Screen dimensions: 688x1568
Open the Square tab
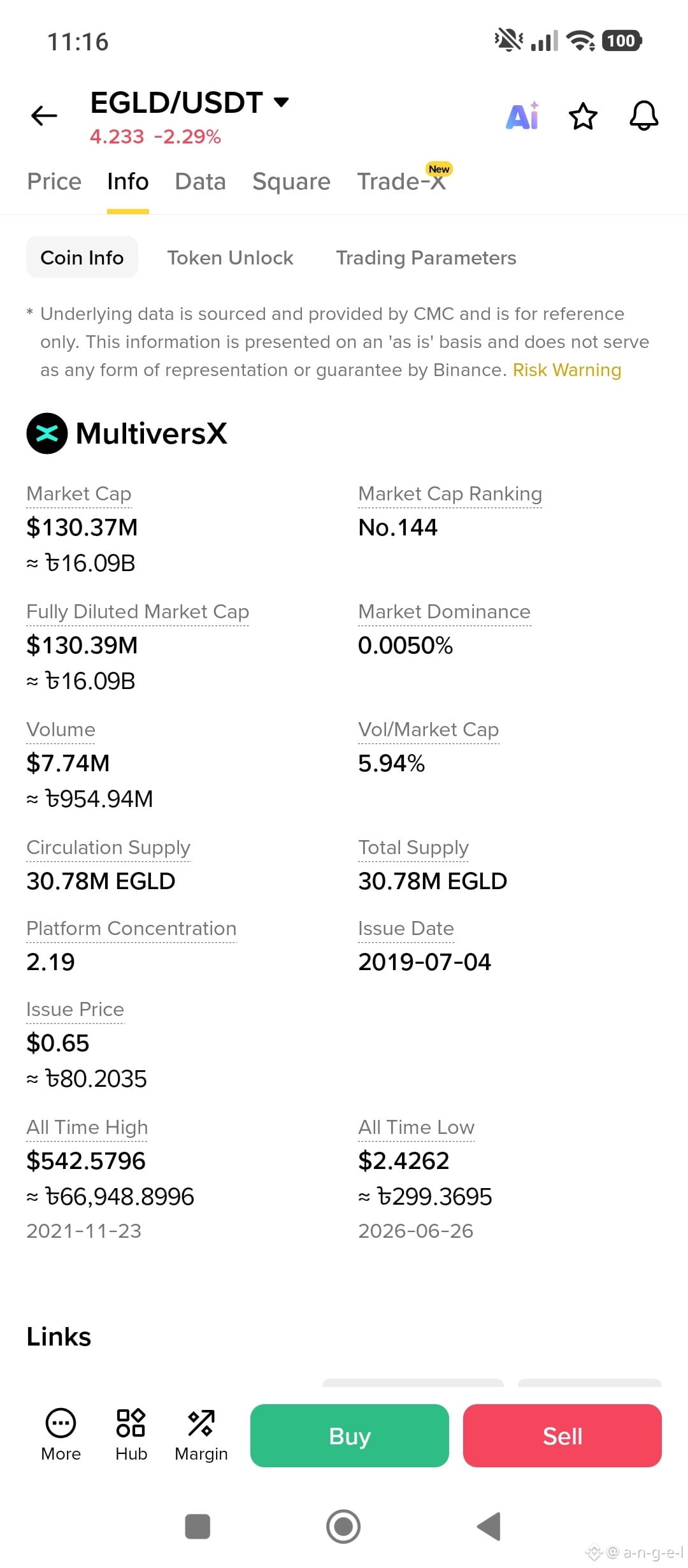pos(292,182)
